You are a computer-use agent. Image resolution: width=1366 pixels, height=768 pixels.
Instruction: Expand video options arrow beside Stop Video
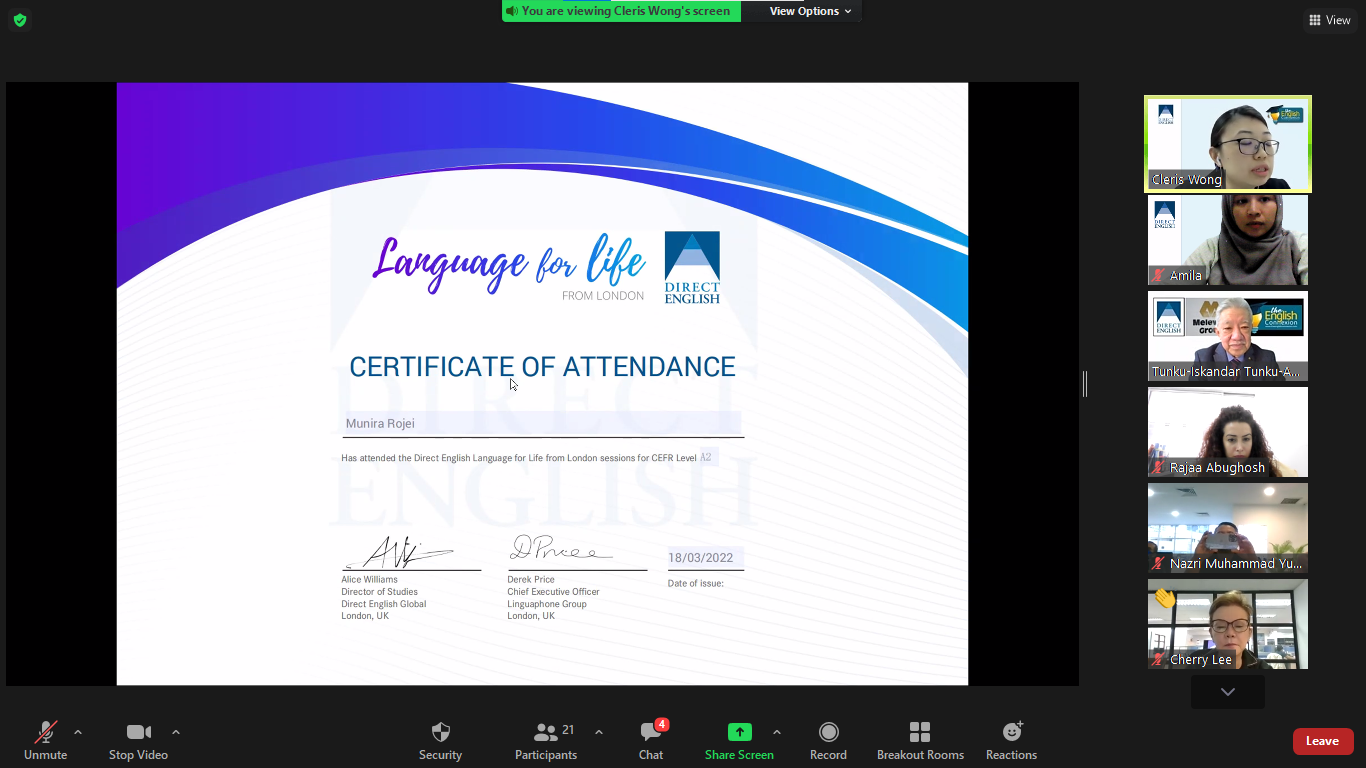click(x=176, y=732)
